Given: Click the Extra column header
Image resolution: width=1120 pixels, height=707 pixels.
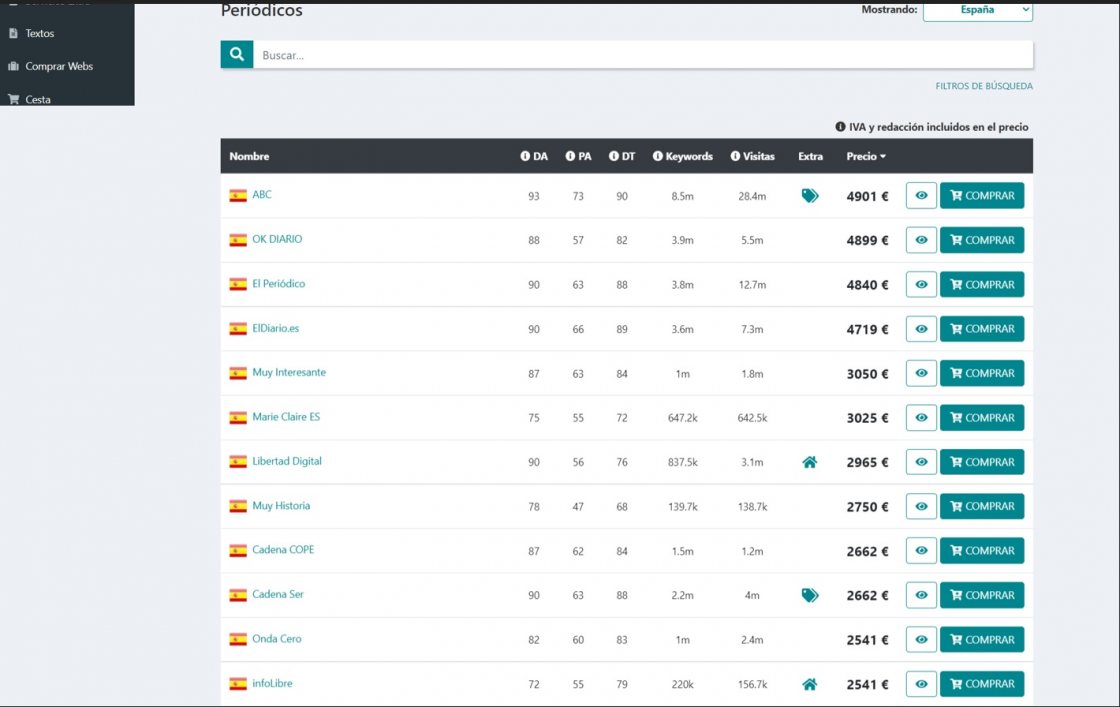Looking at the screenshot, I should (x=811, y=156).
